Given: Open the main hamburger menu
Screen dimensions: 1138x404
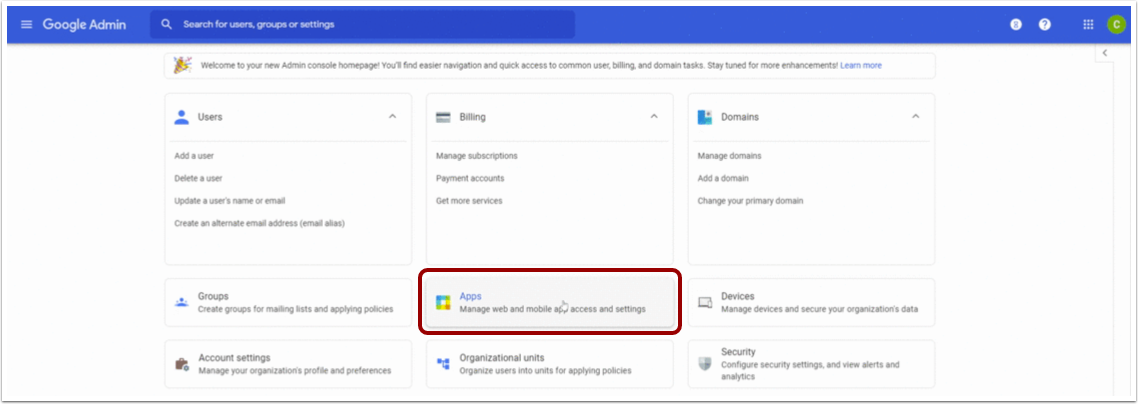Looking at the screenshot, I should 27,25.
